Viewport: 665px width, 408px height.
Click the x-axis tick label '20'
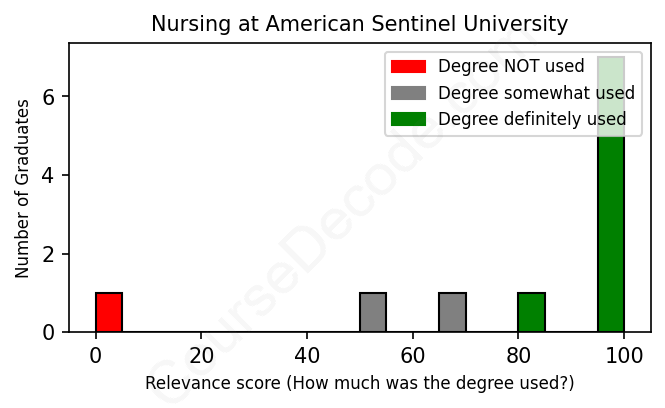[201, 355]
